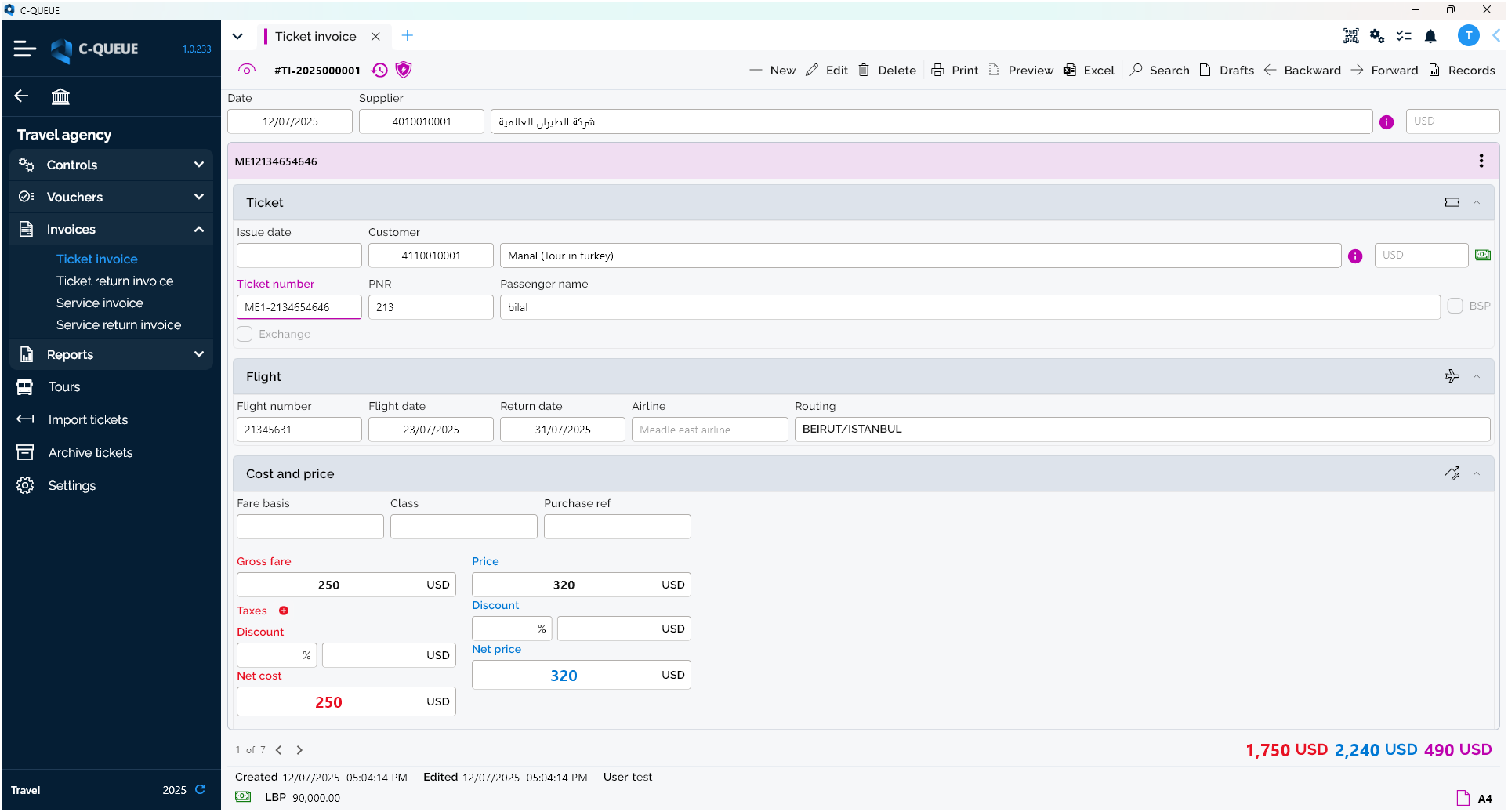Collapse the Cost and price section

1477,473
